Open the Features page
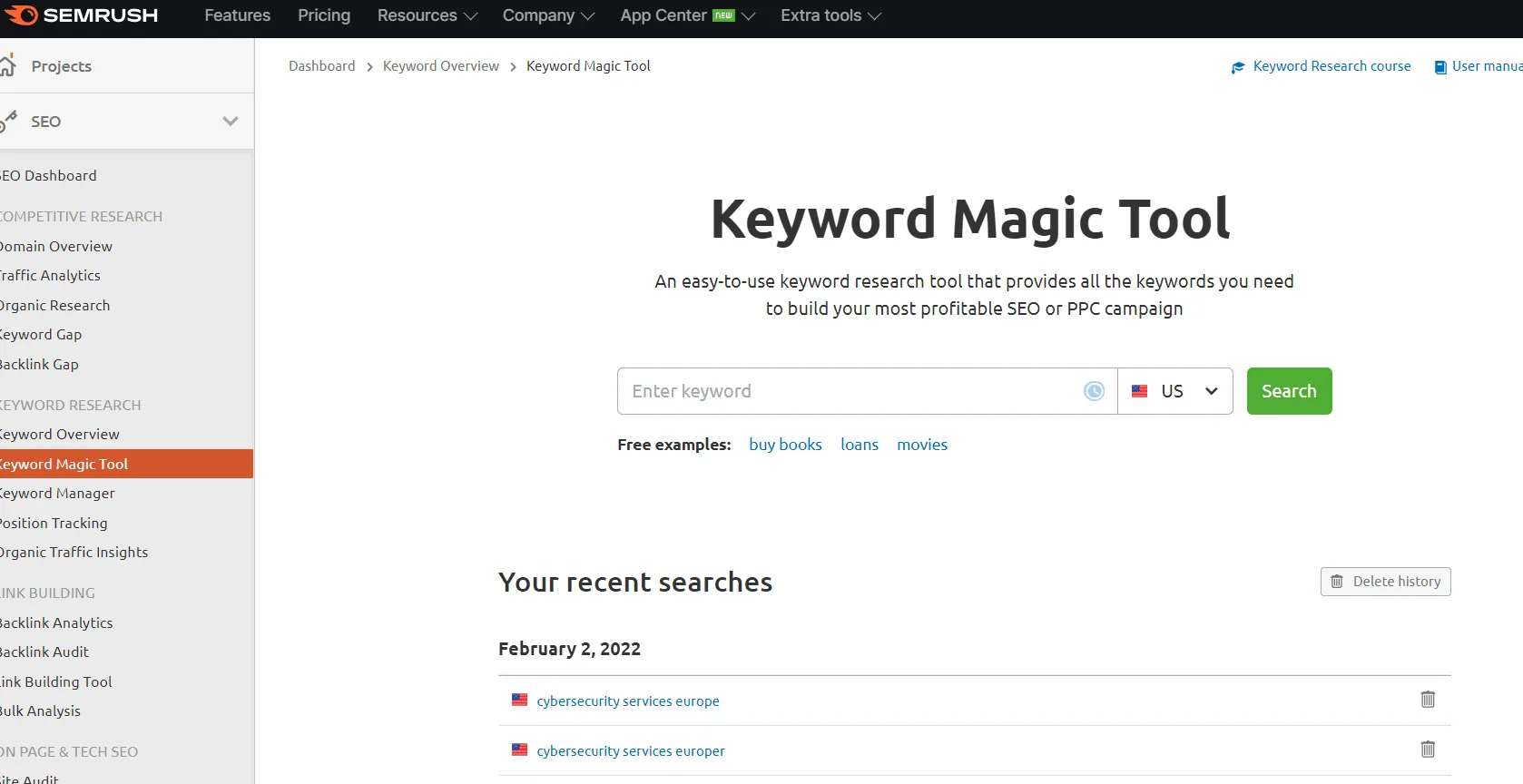Viewport: 1523px width, 784px height. tap(238, 15)
